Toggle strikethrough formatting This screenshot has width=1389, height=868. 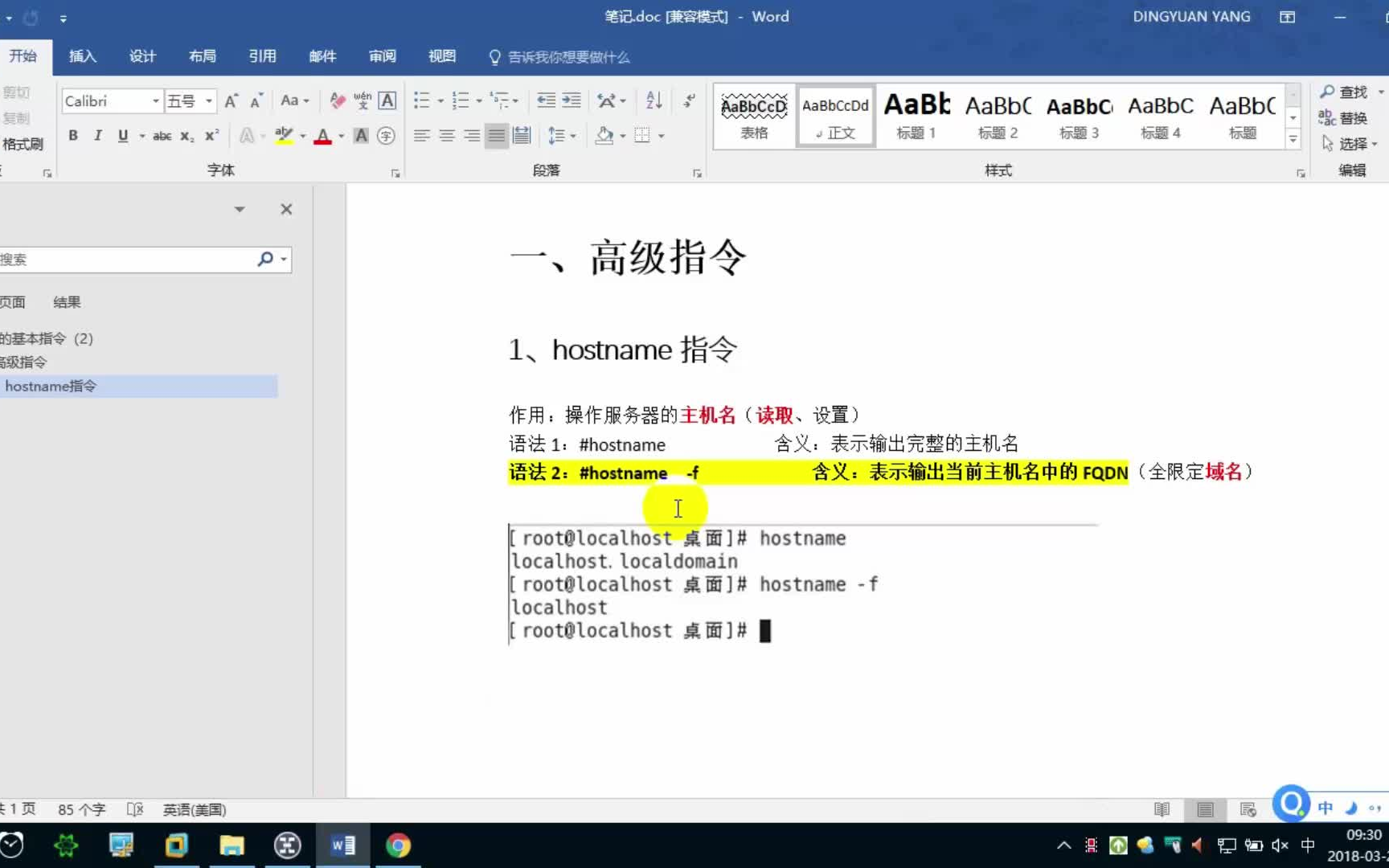point(161,135)
